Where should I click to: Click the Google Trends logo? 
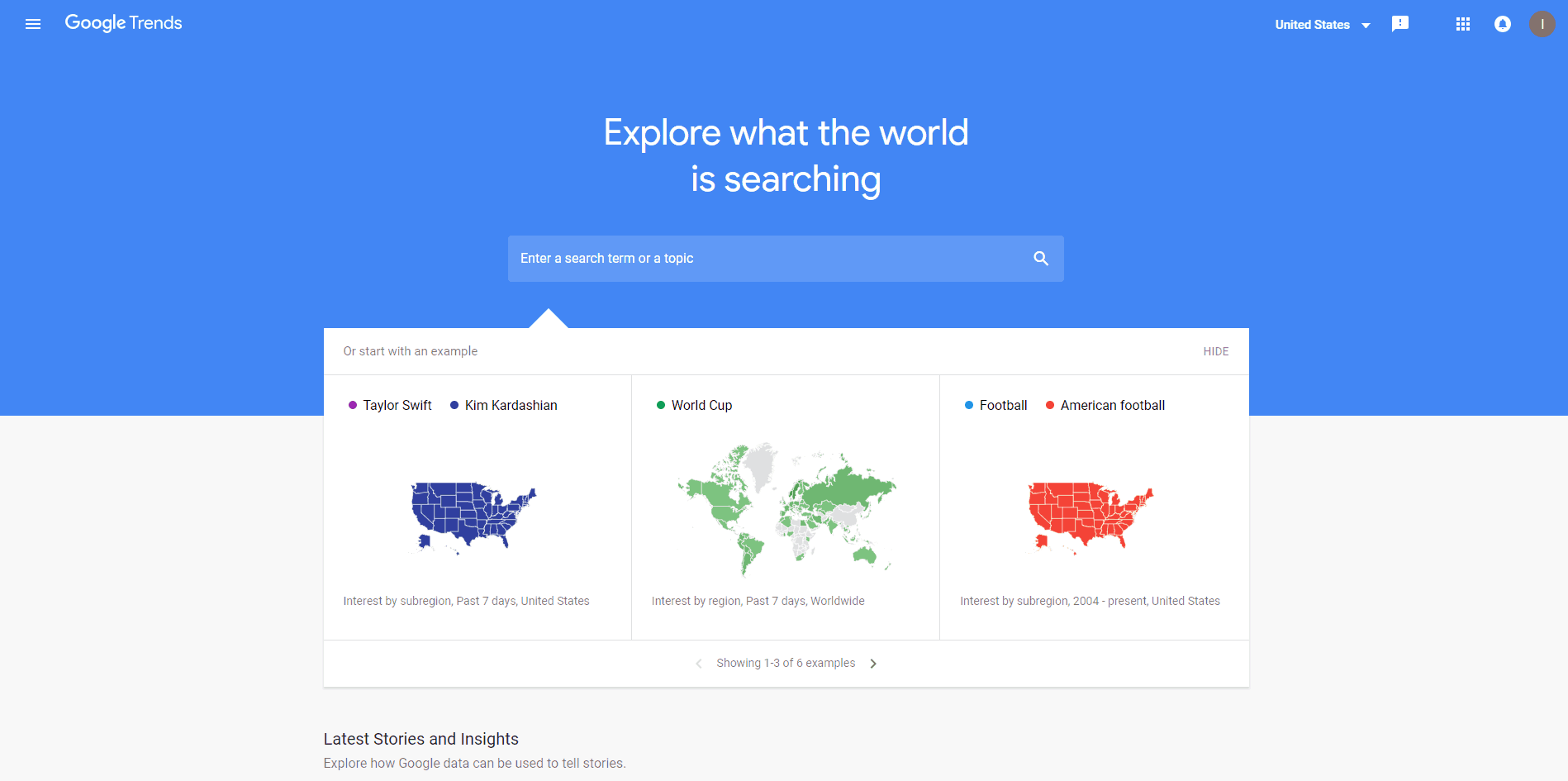(x=123, y=23)
